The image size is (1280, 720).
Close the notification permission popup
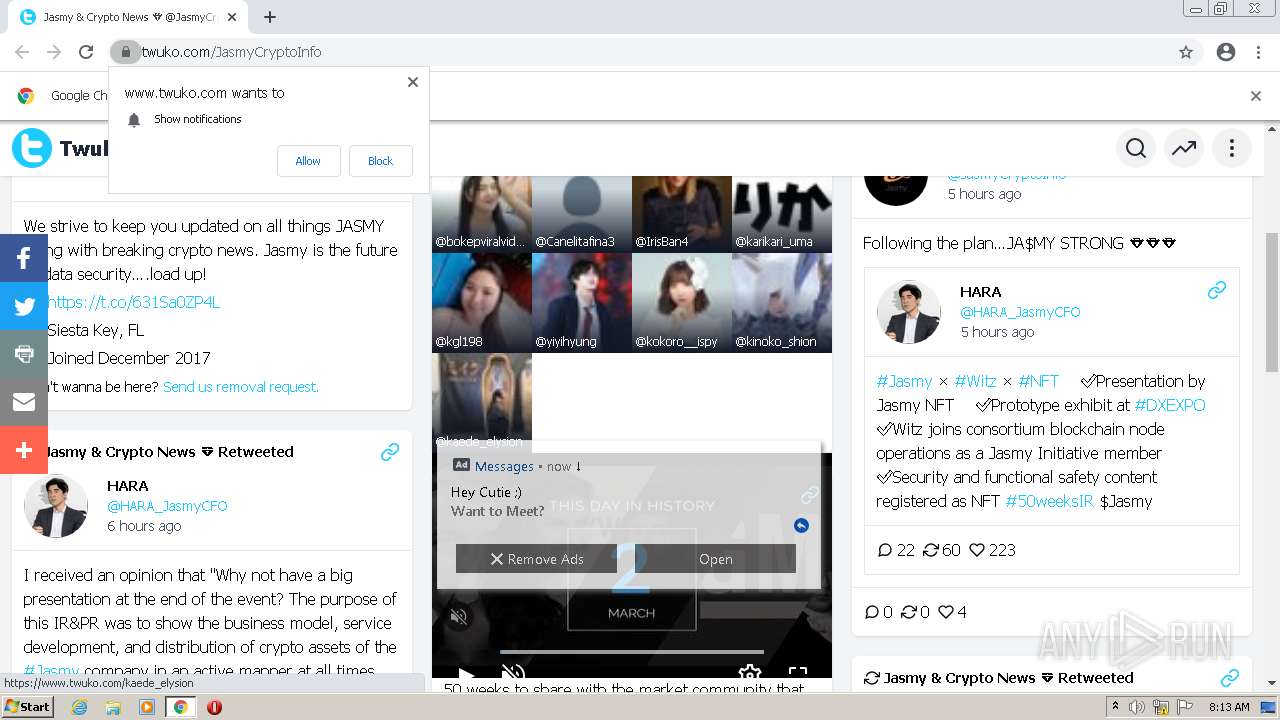point(413,82)
